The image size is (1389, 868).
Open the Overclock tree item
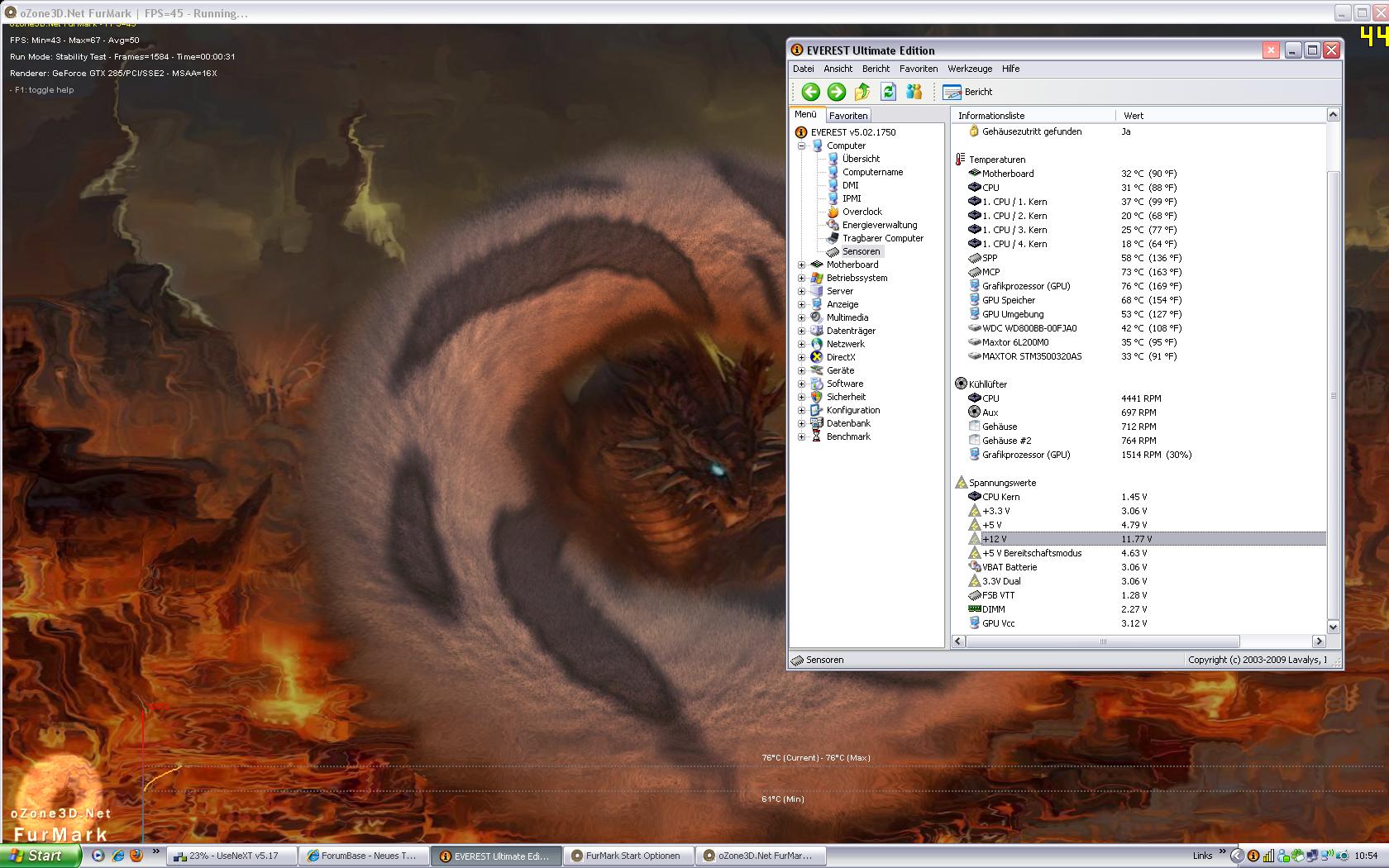[x=862, y=212]
